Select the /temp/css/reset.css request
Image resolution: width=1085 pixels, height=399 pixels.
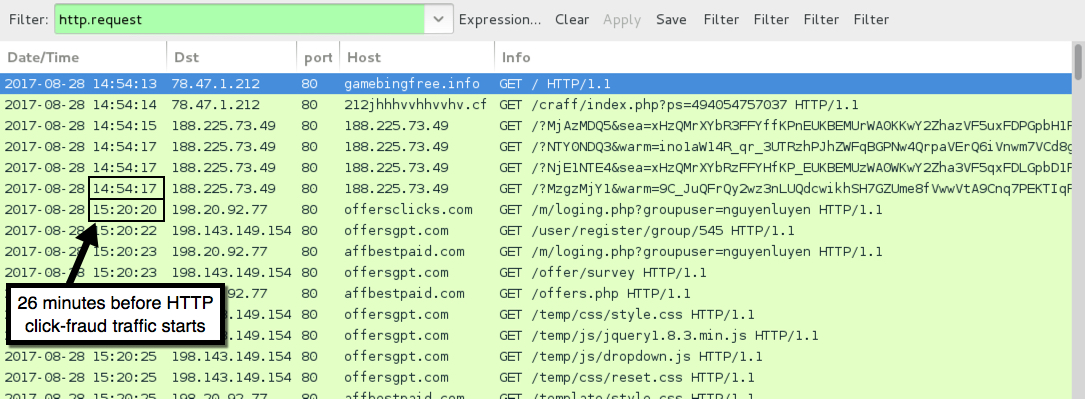(626, 378)
